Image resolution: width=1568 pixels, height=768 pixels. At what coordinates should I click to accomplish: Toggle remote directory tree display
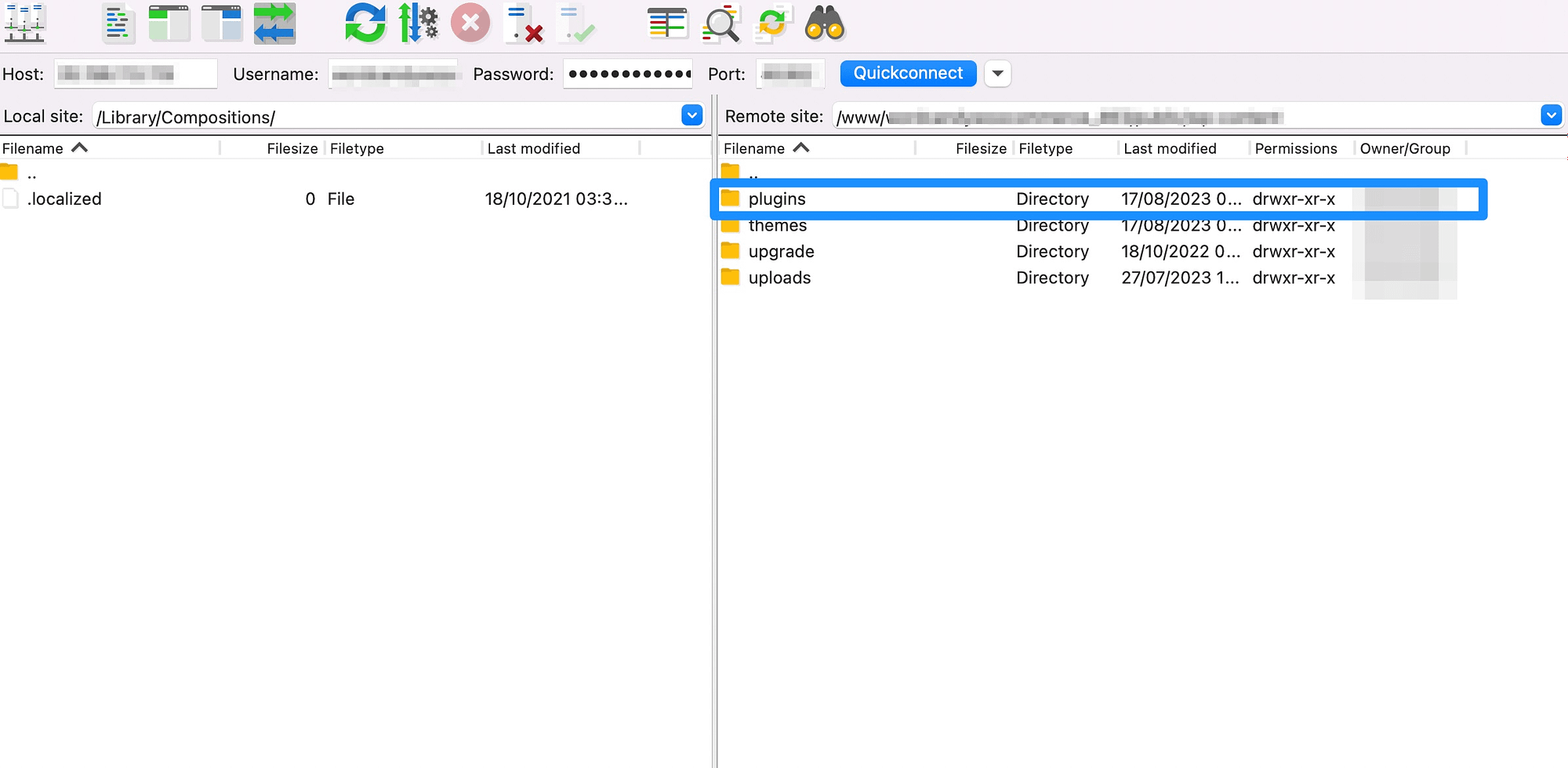(x=222, y=24)
